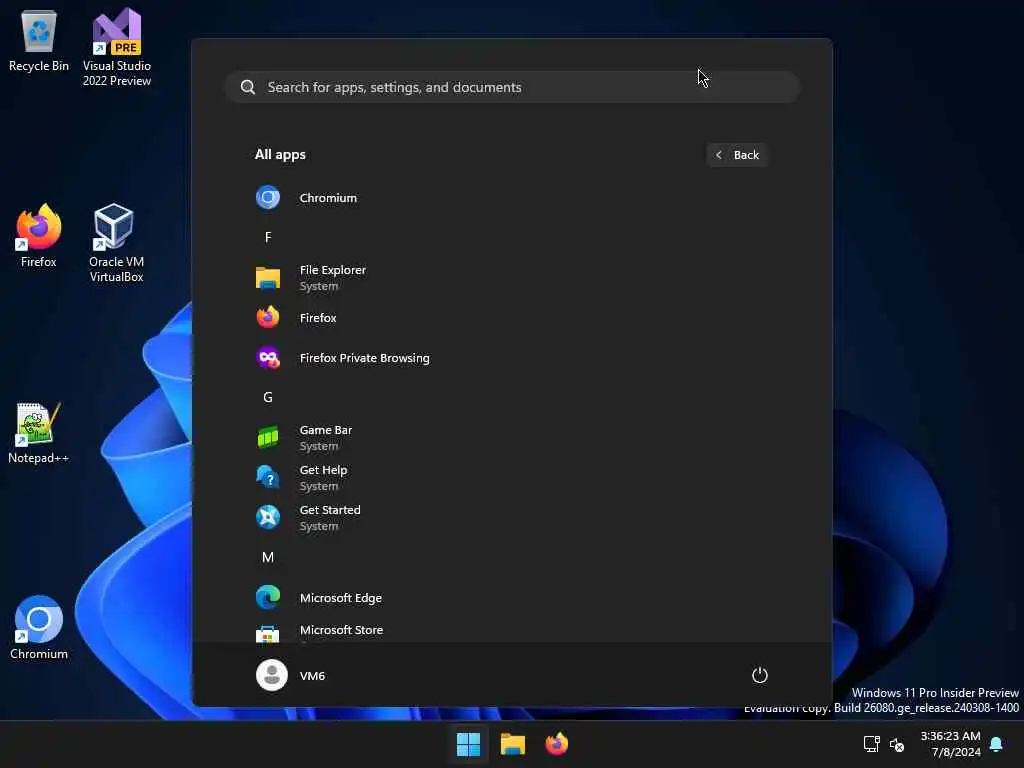Click the All apps heading
The image size is (1024, 768).
pos(280,155)
